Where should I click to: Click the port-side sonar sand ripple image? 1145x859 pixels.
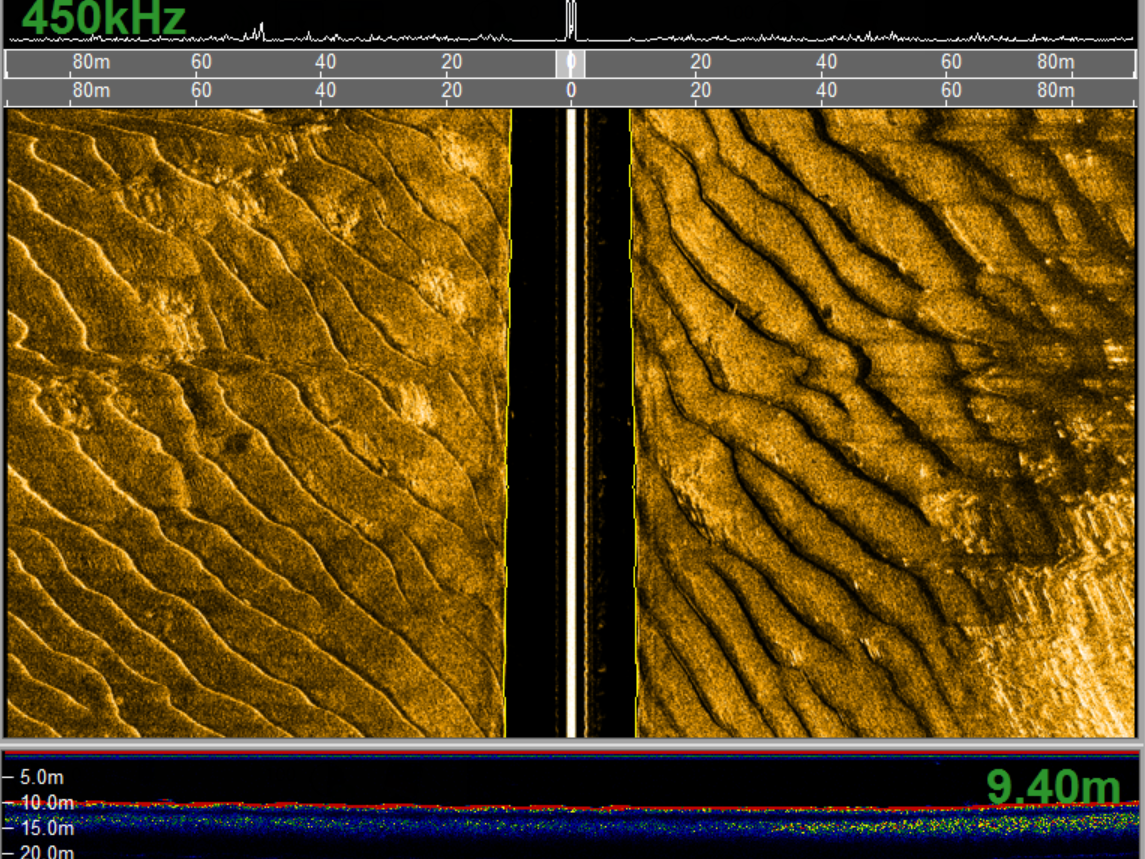[257, 423]
